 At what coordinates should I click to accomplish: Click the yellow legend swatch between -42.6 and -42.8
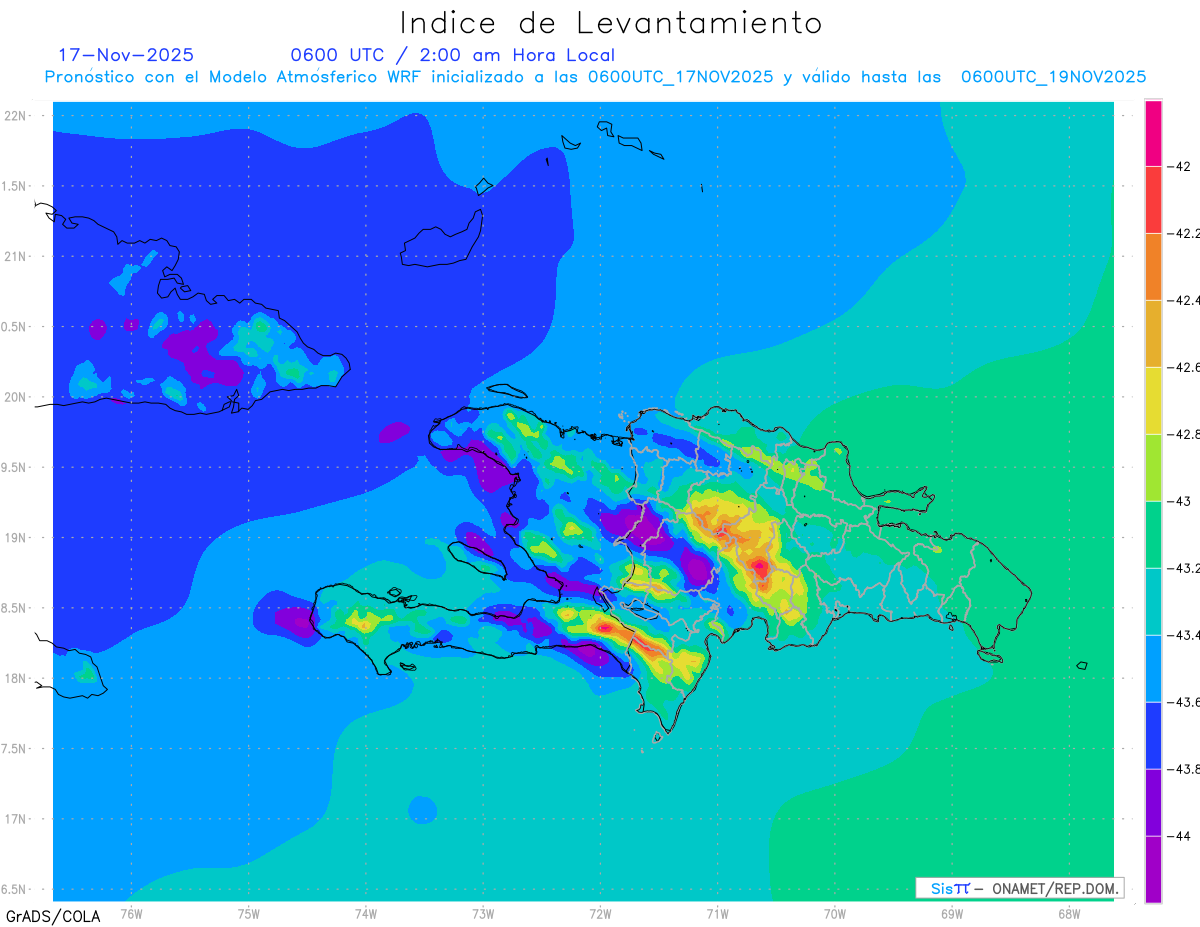tap(1153, 401)
